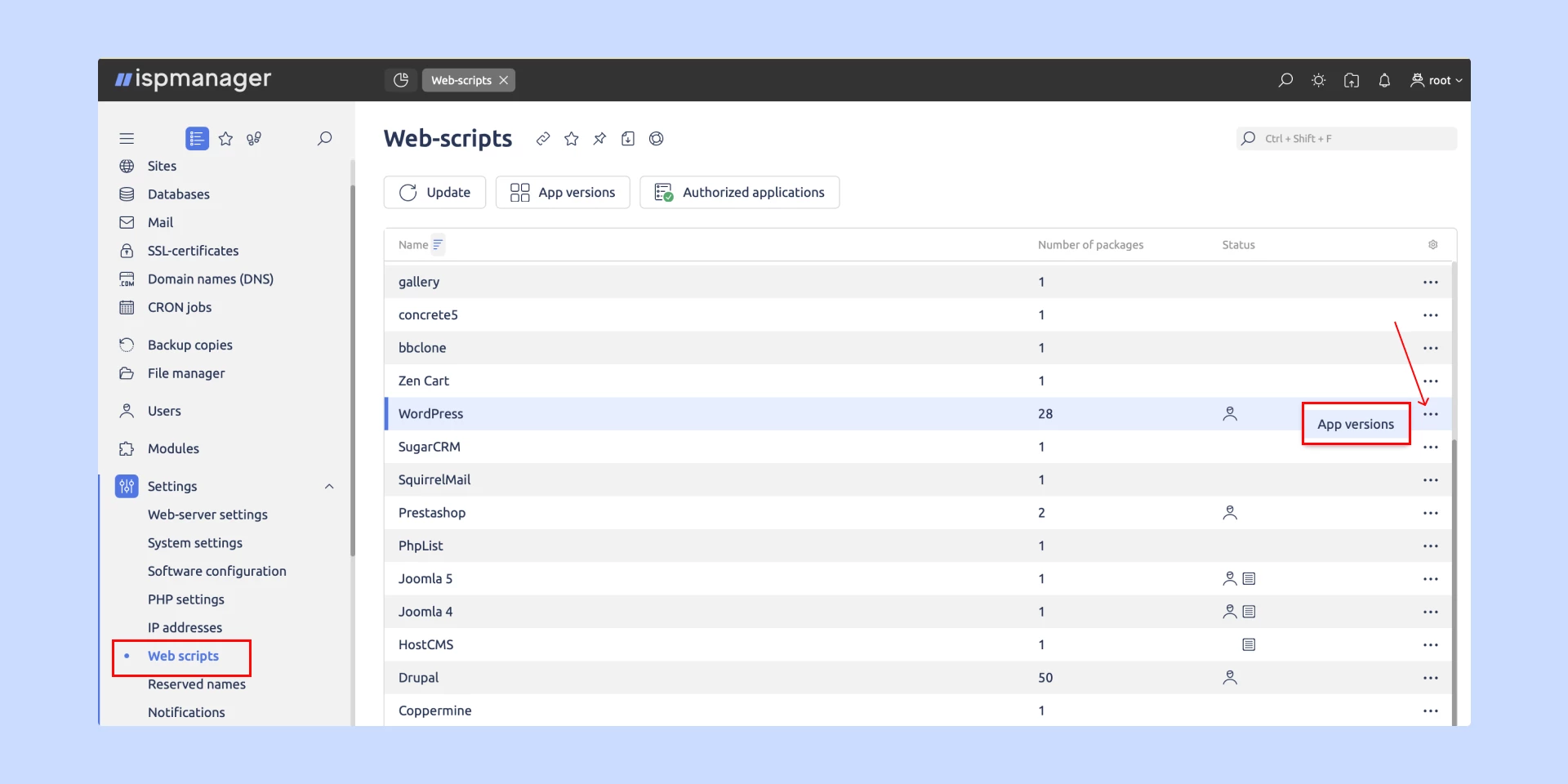Select Web scripts in the Settings submenu
The height and width of the screenshot is (784, 1568).
click(x=183, y=656)
